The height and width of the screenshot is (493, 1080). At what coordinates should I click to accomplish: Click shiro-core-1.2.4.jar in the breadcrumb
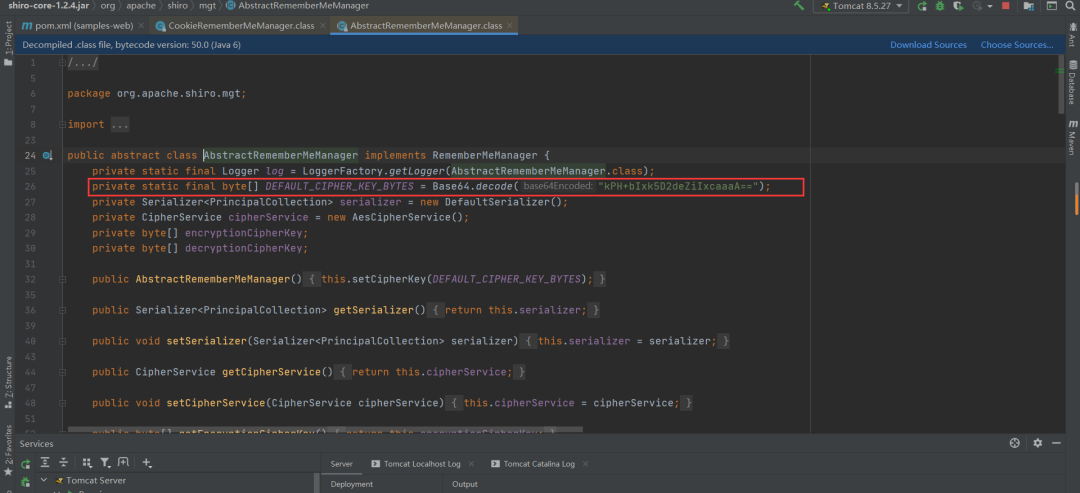point(48,6)
